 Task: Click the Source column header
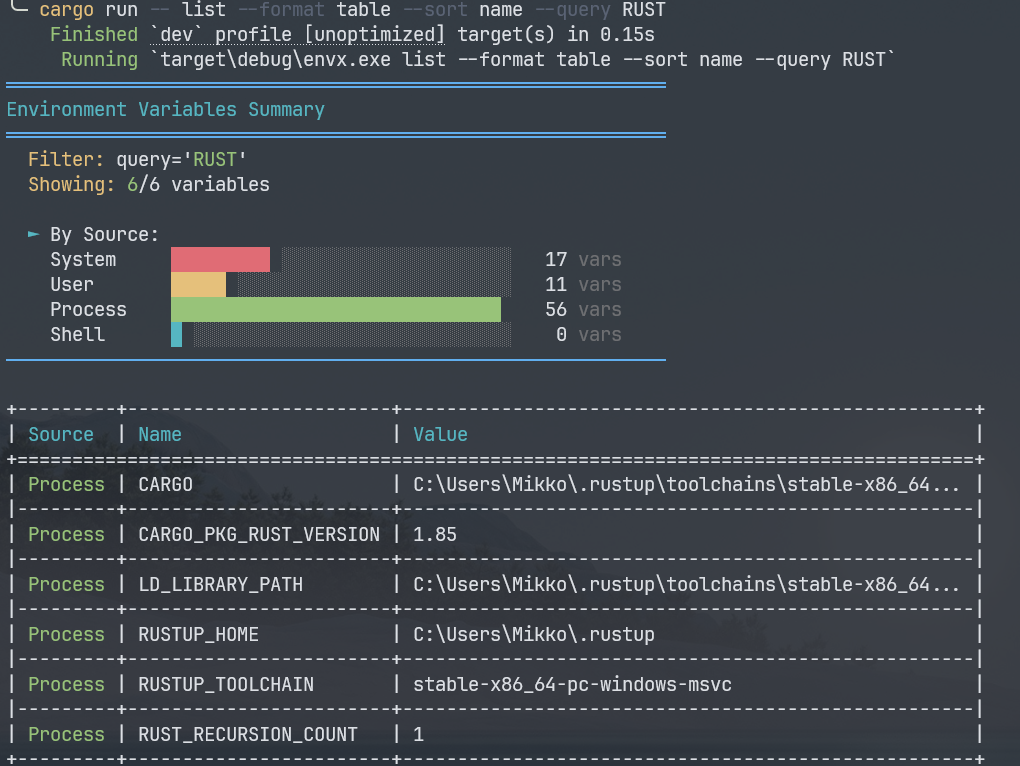pos(60,434)
